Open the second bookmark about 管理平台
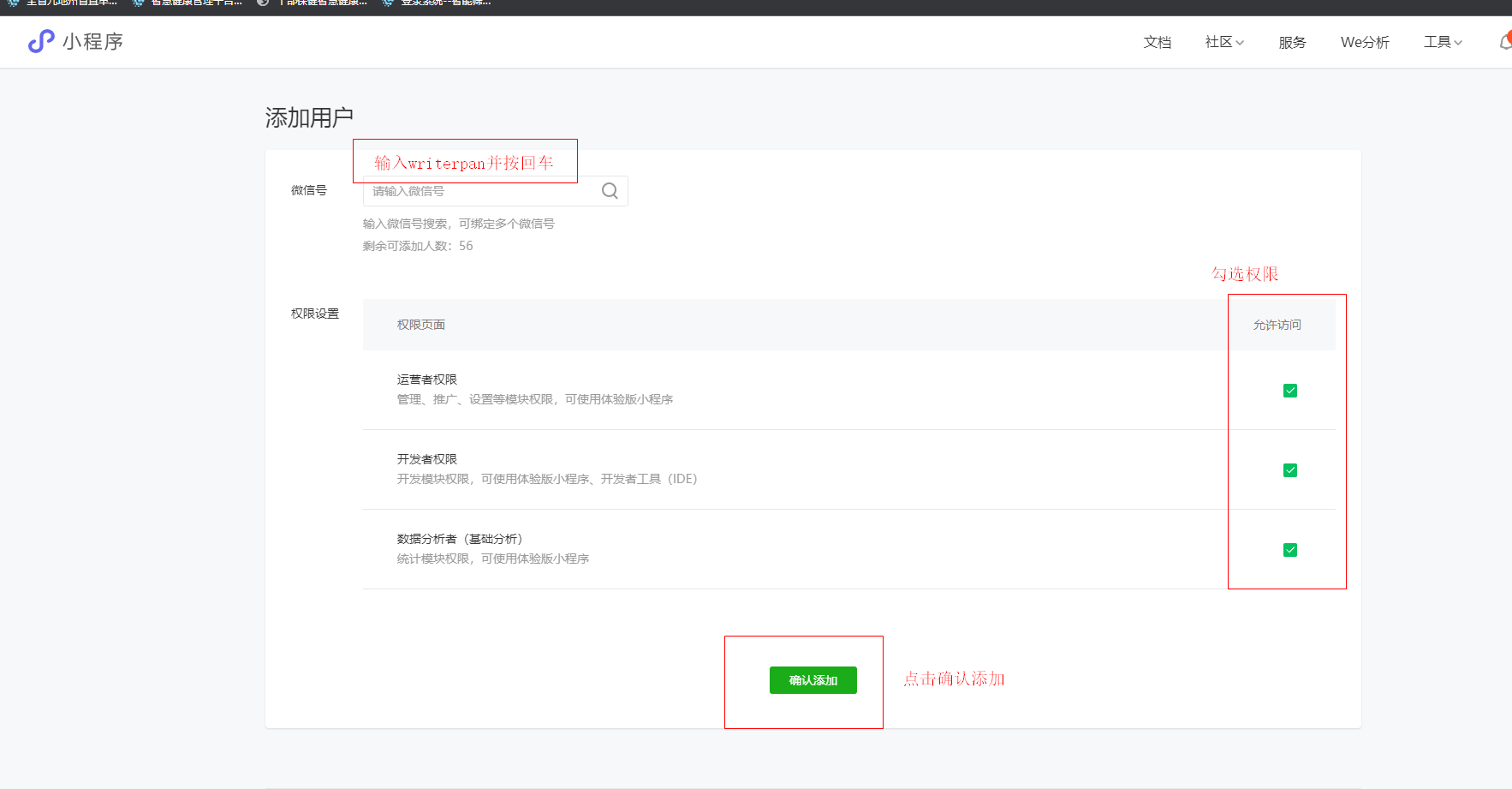 tap(188, 3)
